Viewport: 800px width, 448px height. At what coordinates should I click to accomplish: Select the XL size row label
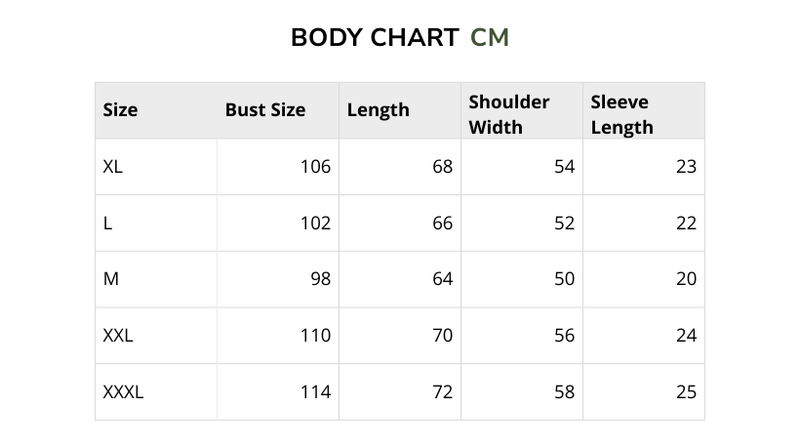click(113, 167)
